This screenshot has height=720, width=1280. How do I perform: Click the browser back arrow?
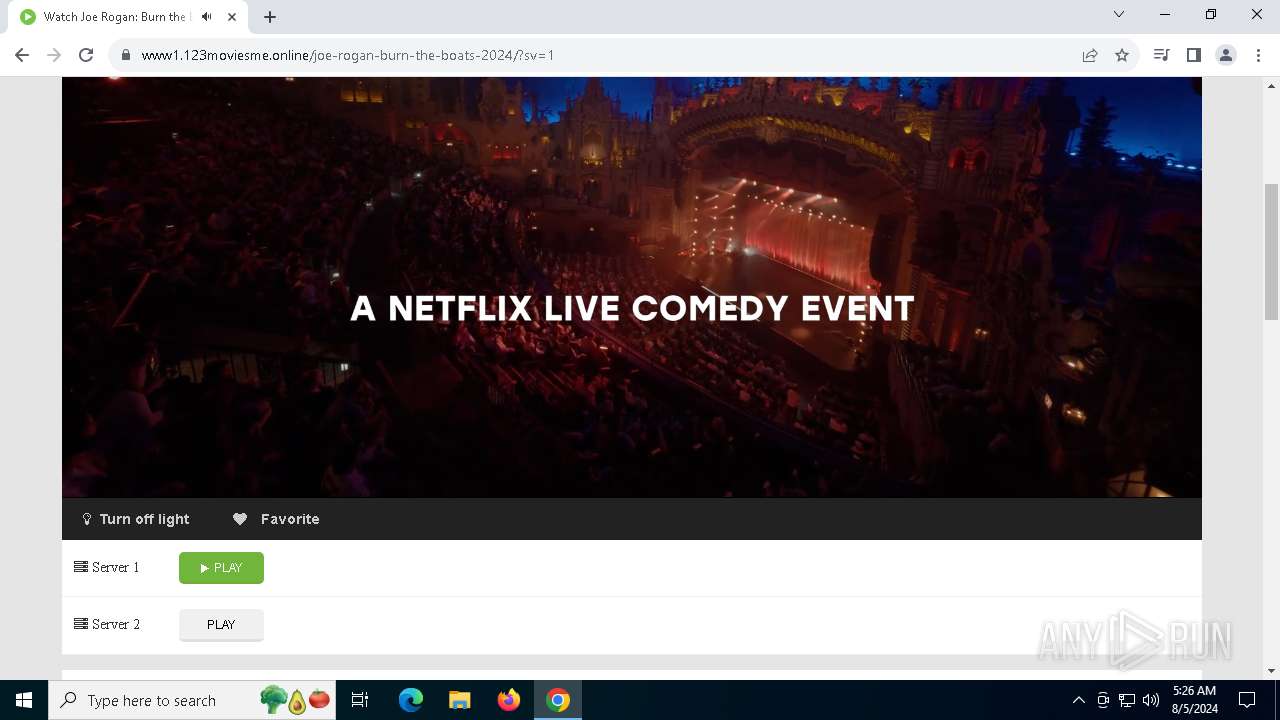coord(22,55)
